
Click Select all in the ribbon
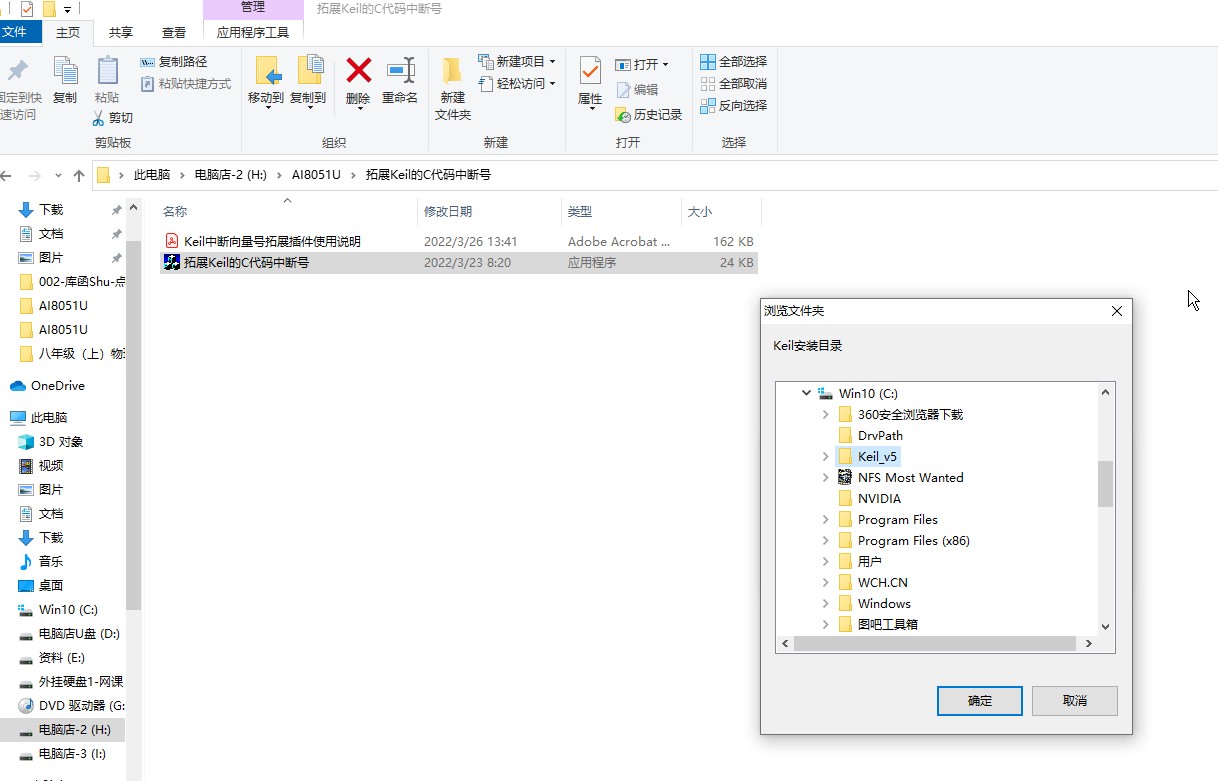734,62
